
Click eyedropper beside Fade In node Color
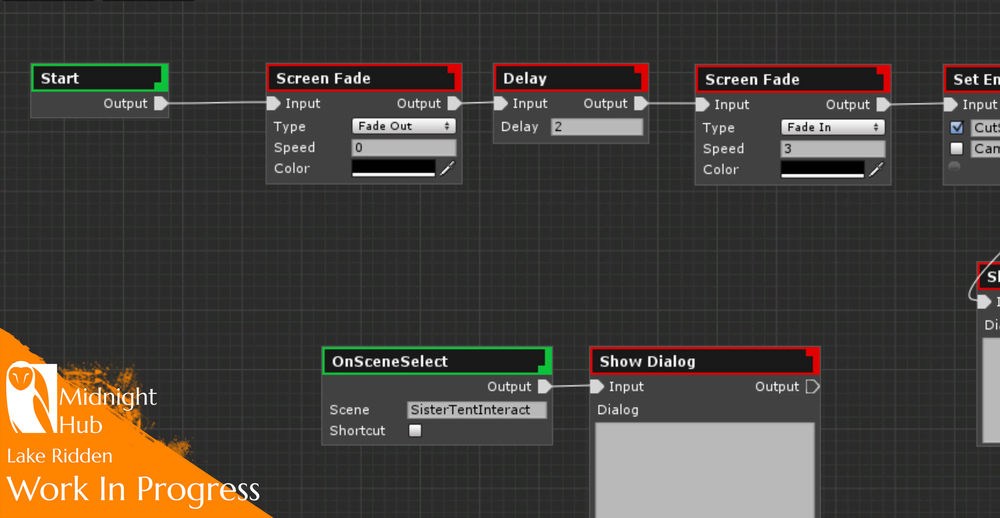point(877,170)
